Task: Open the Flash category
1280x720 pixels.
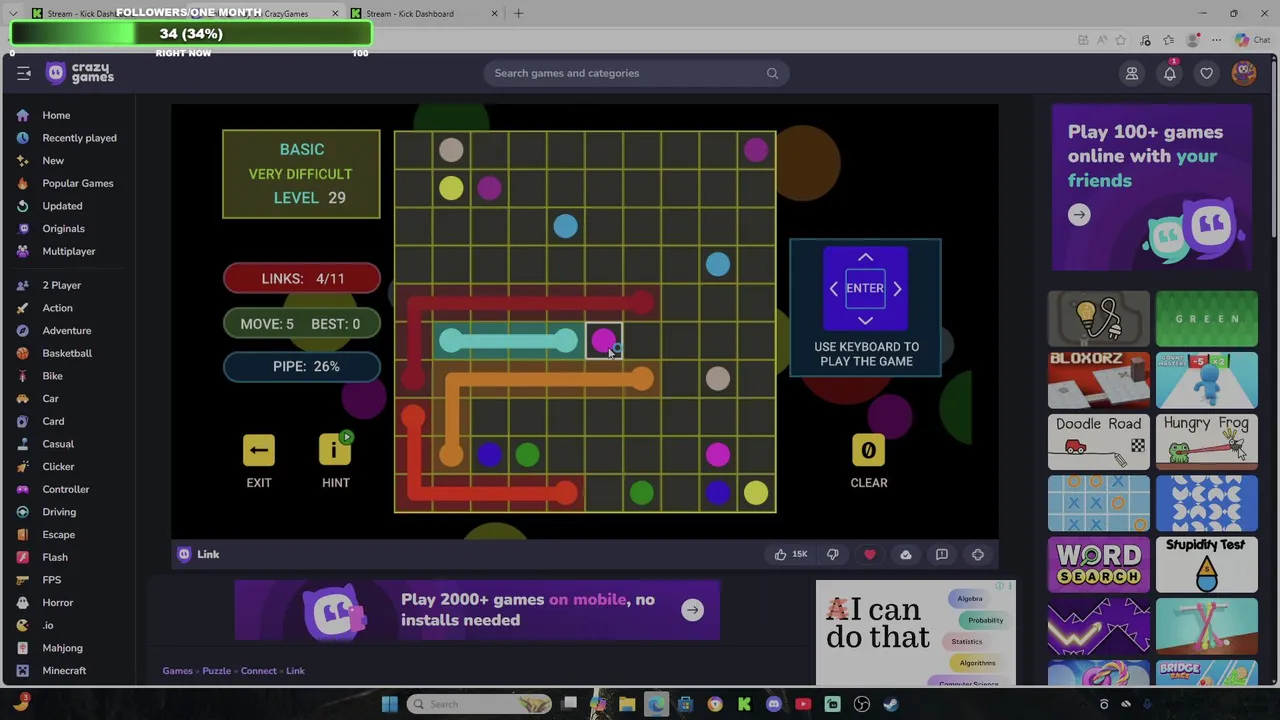Action: click(55, 557)
